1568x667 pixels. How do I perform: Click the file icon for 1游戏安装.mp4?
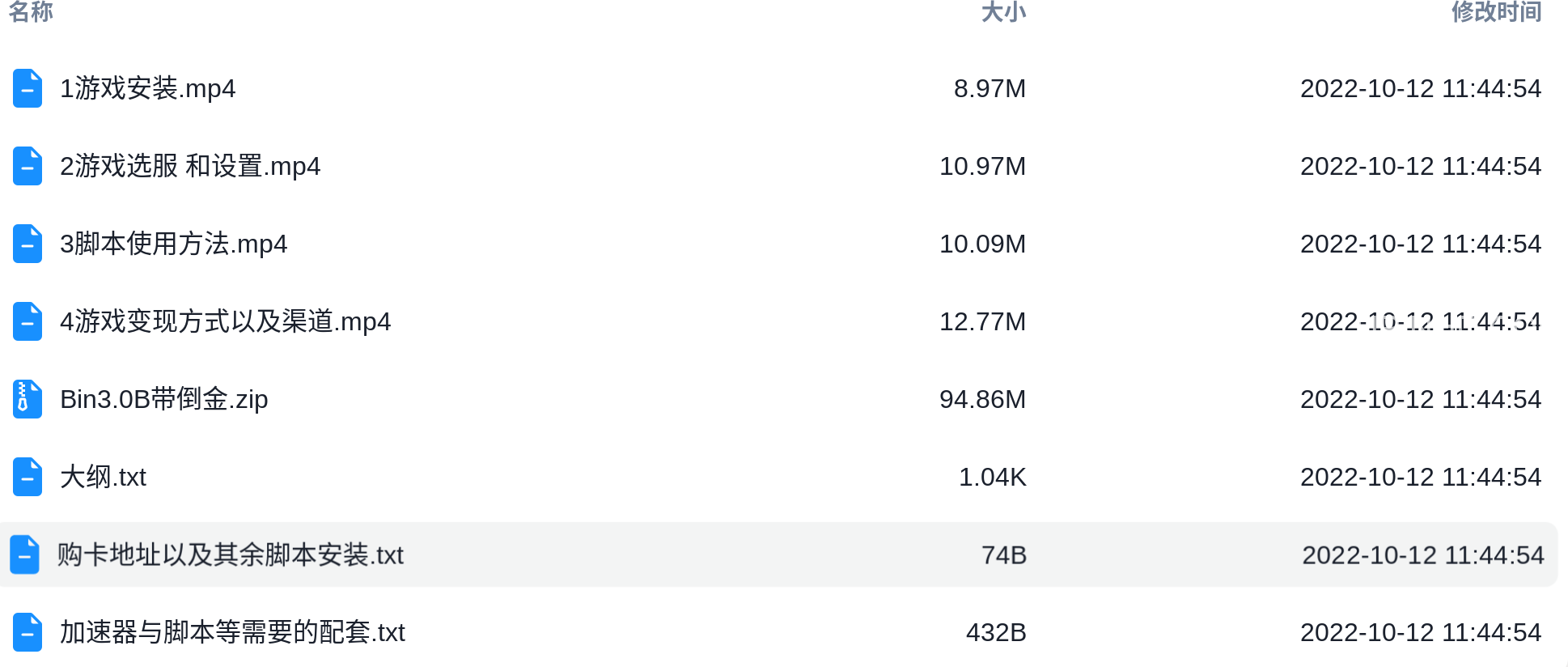(28, 88)
